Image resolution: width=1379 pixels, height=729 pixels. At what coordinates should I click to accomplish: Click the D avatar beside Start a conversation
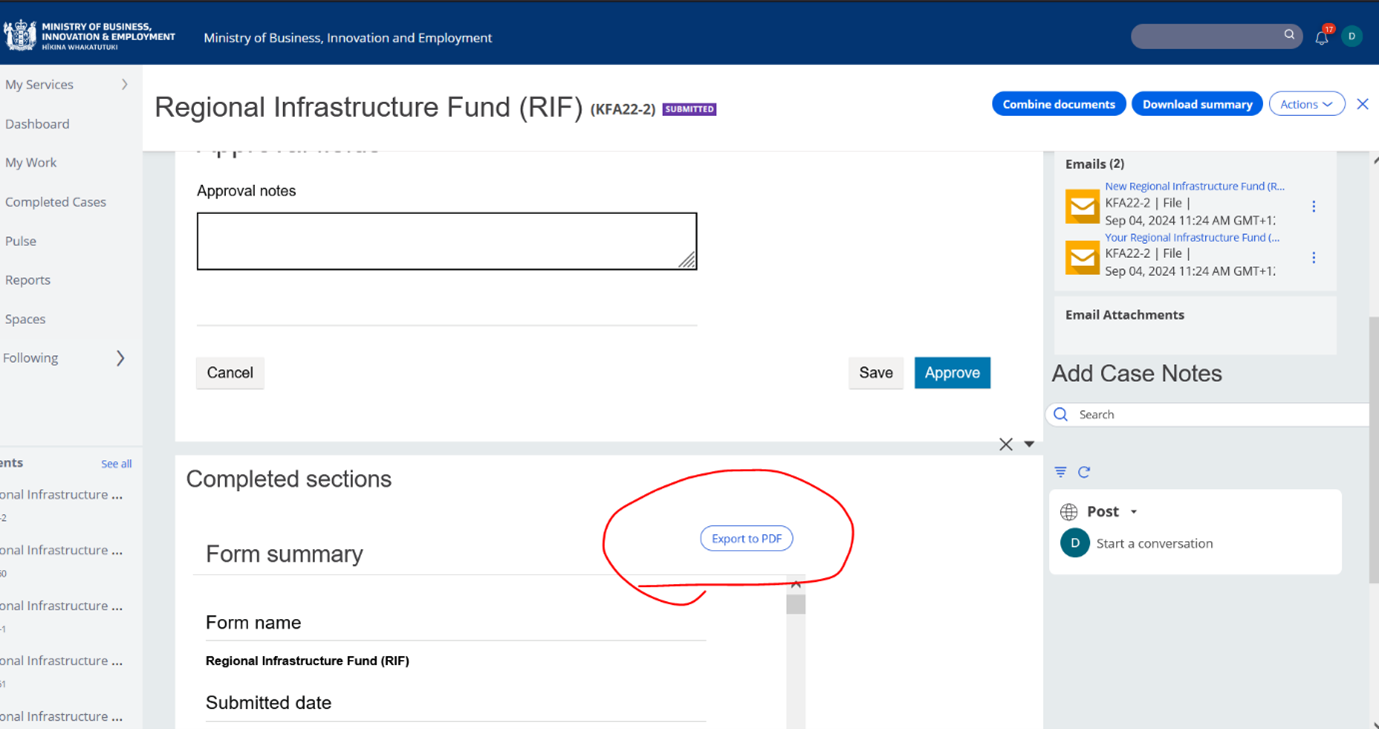coord(1074,542)
